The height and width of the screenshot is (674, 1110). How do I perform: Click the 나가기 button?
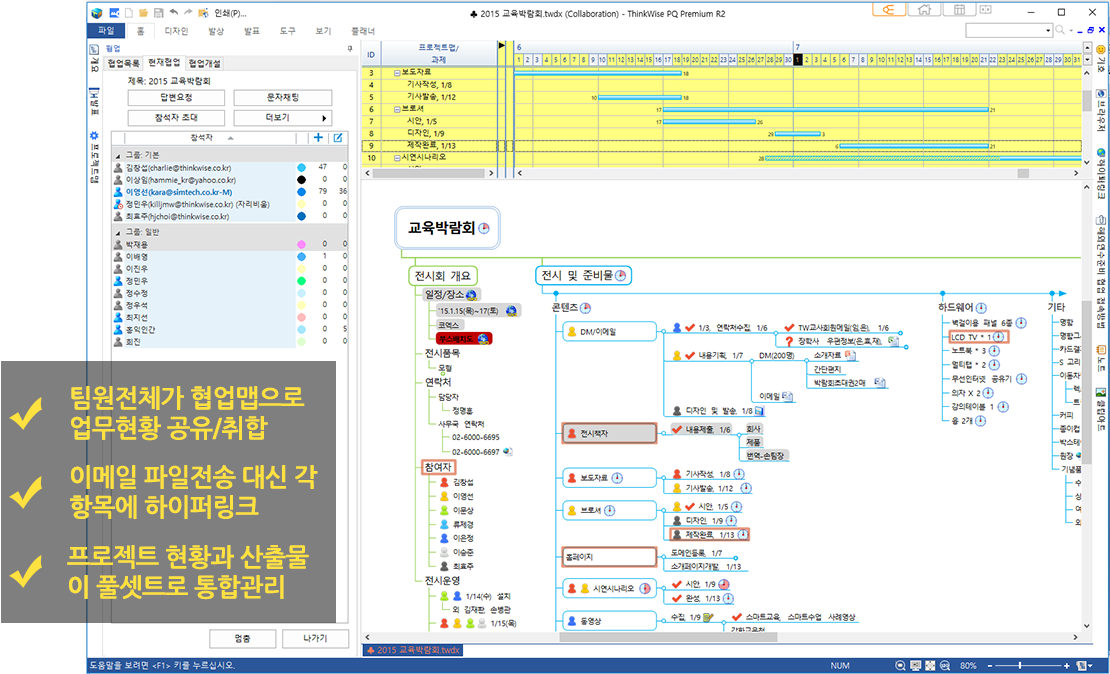pos(315,638)
